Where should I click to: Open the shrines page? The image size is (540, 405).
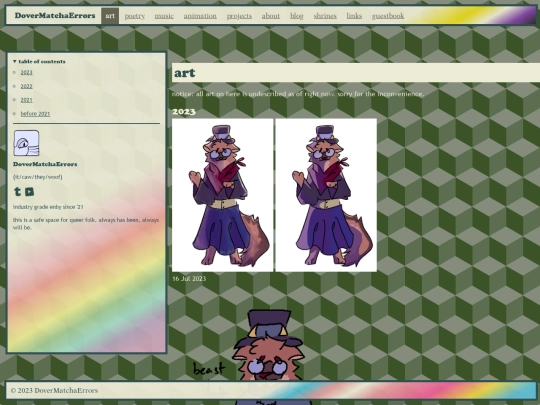[x=325, y=16]
